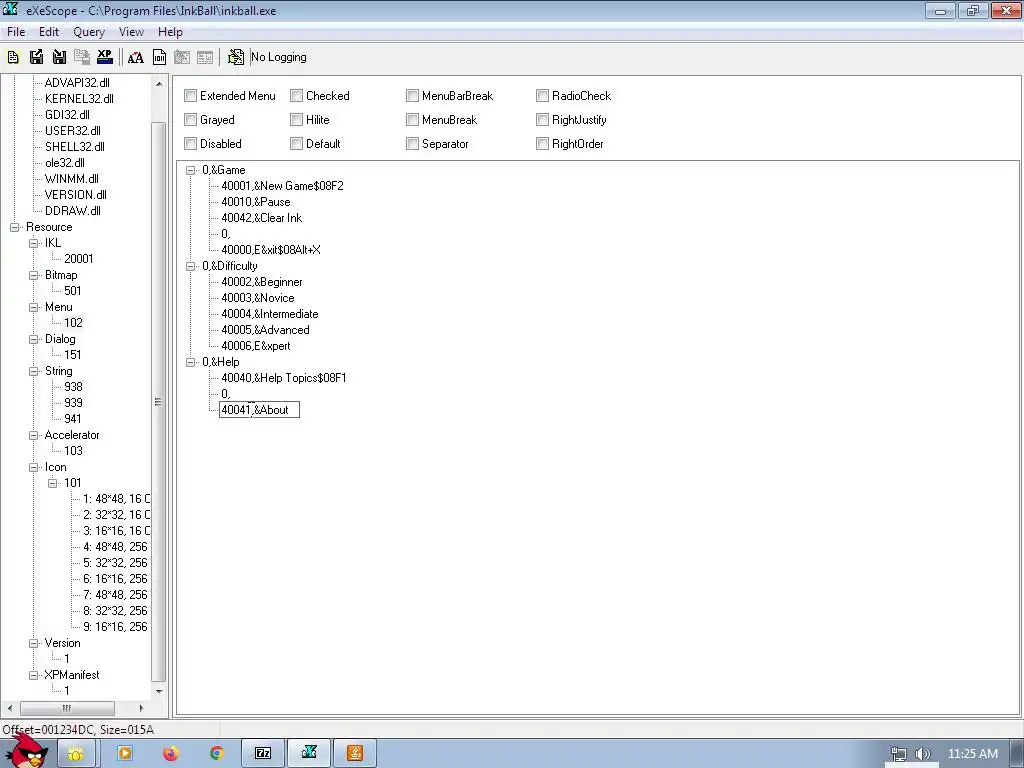Select the 40001,&New Game$08F2 entry
Image resolution: width=1024 pixels, height=768 pixels.
point(282,186)
